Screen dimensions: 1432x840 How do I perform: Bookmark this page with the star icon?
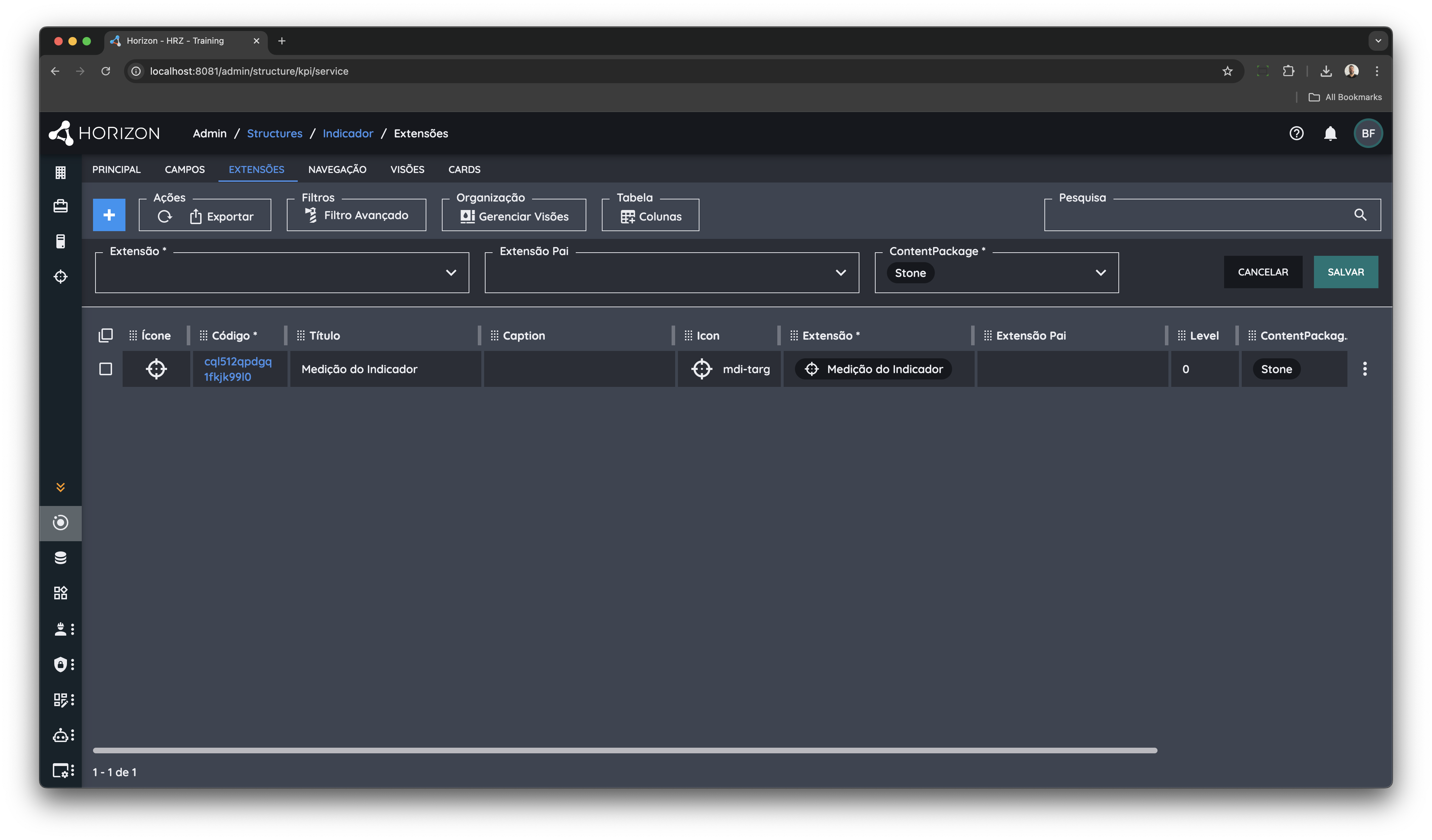click(1227, 71)
